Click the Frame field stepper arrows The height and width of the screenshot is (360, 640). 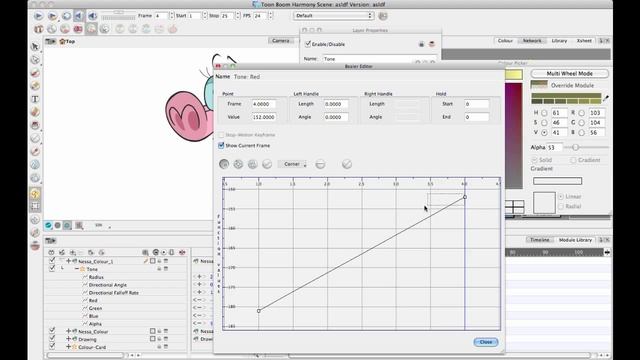(x=171, y=16)
